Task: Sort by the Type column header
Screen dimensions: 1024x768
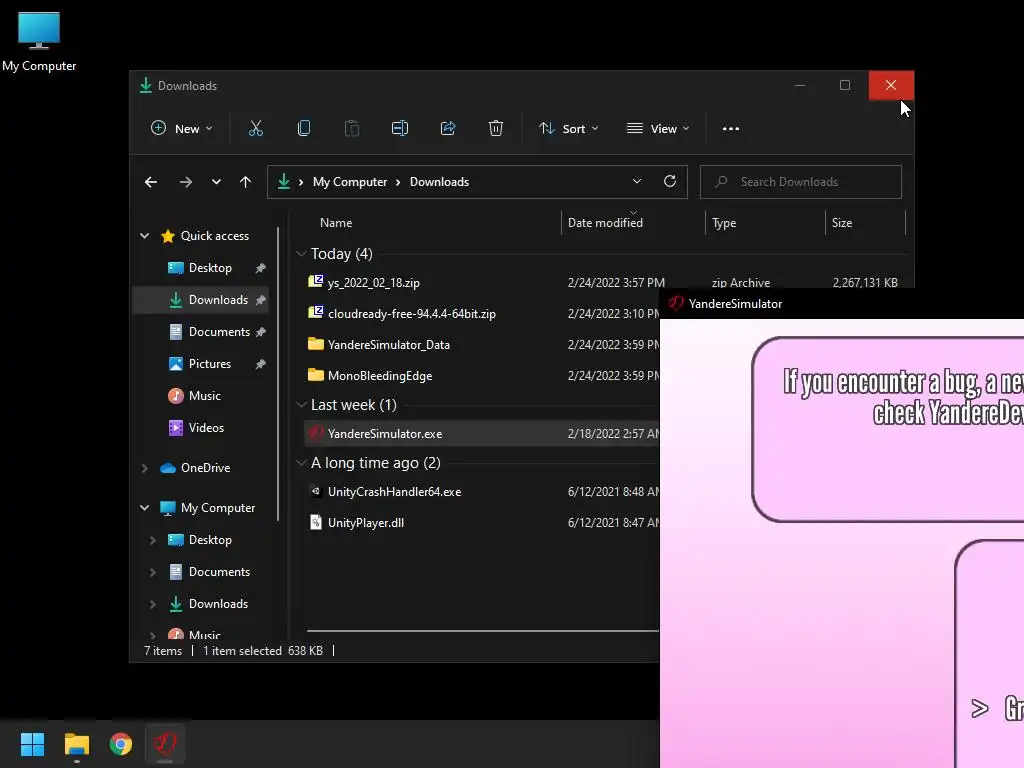Action: point(724,223)
